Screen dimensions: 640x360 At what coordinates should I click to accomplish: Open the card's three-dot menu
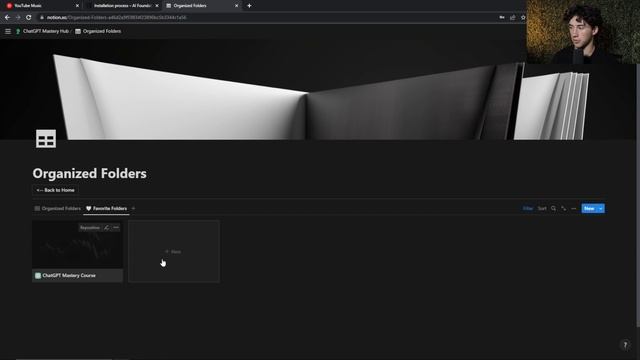click(x=116, y=228)
